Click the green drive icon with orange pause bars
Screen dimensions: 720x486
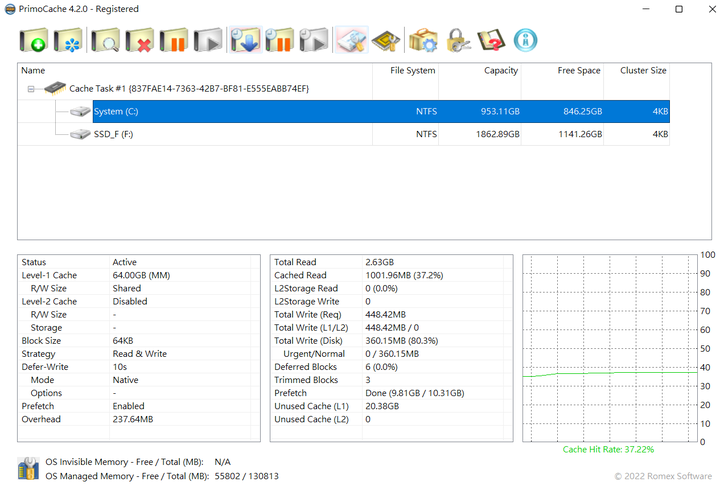pyautogui.click(x=174, y=40)
